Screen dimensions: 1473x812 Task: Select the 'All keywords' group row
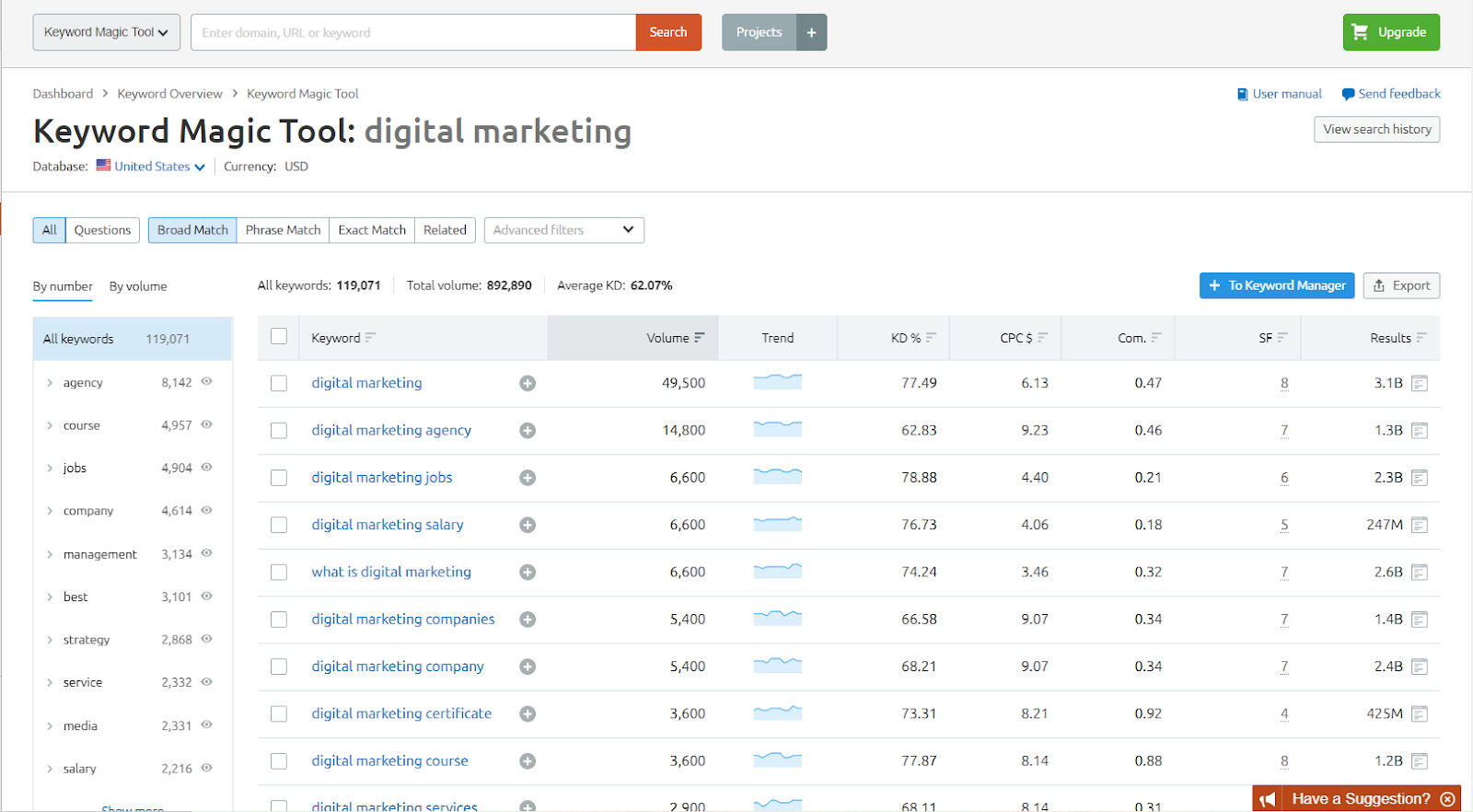tap(133, 339)
